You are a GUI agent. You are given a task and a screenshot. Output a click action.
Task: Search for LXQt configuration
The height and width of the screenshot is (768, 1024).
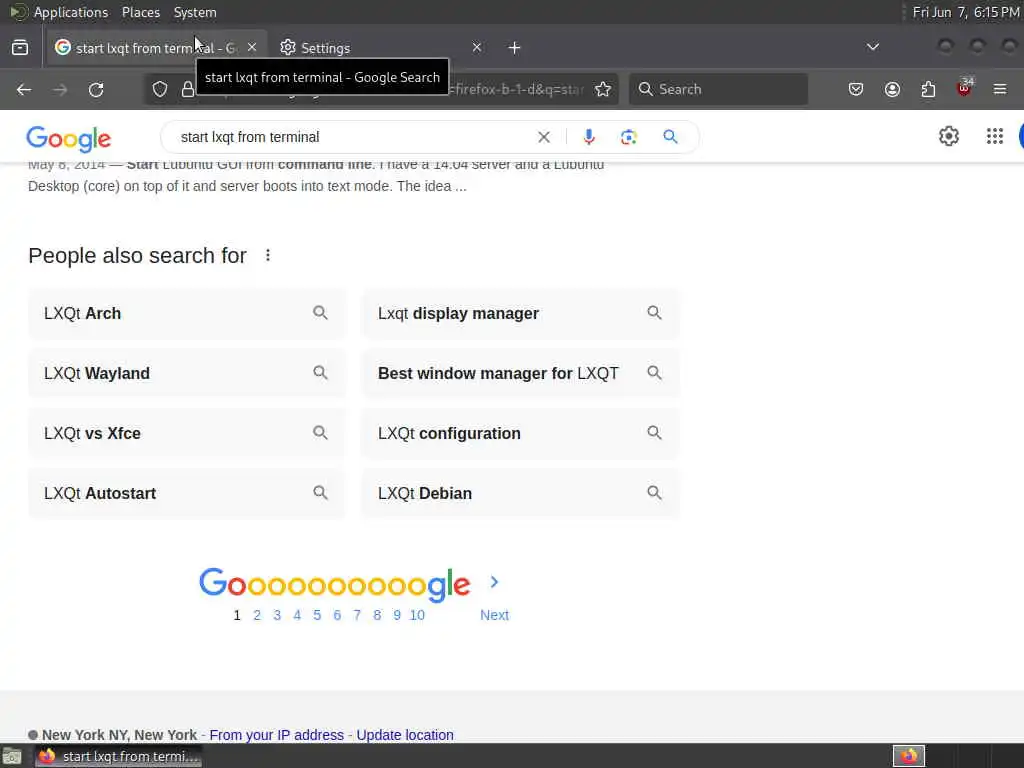click(x=520, y=434)
